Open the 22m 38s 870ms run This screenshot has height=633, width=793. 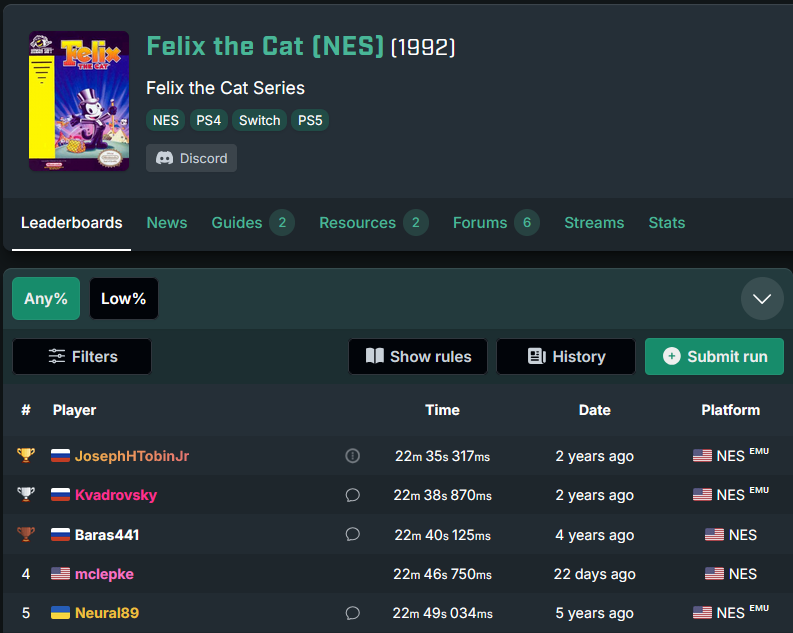pos(443,495)
